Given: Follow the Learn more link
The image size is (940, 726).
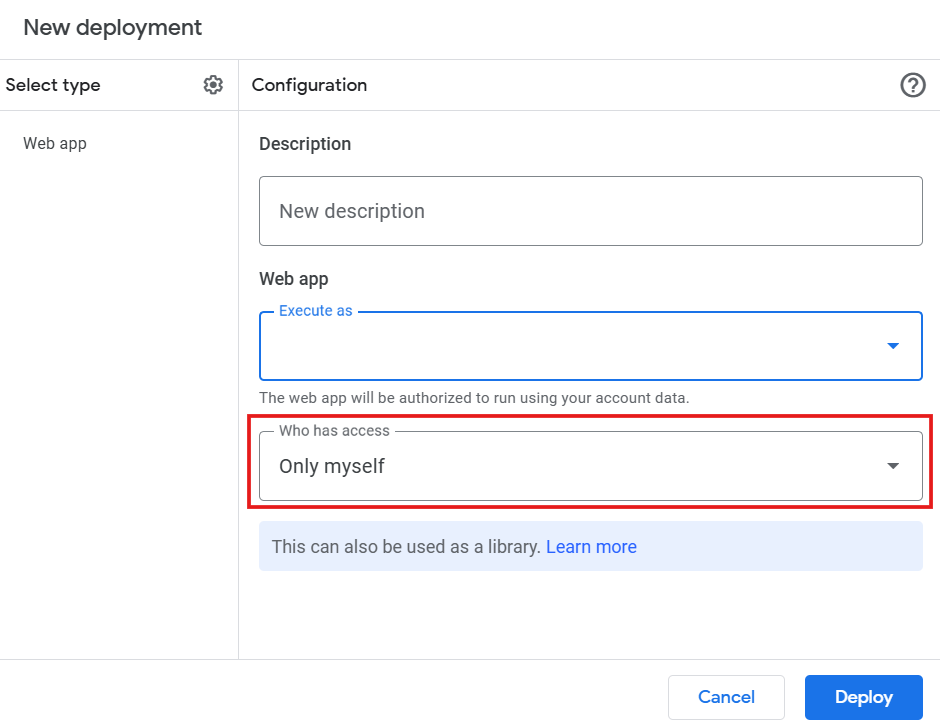Looking at the screenshot, I should pos(591,547).
